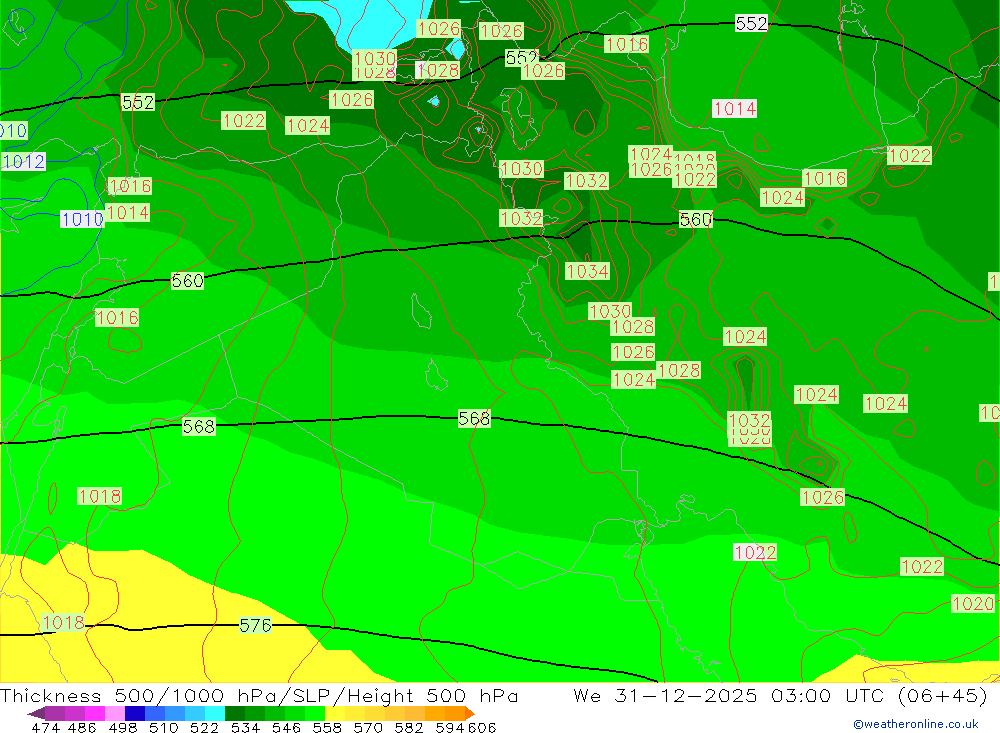This screenshot has width=1000, height=733.
Task: Select the 474 legend value
Action: (x=45, y=727)
